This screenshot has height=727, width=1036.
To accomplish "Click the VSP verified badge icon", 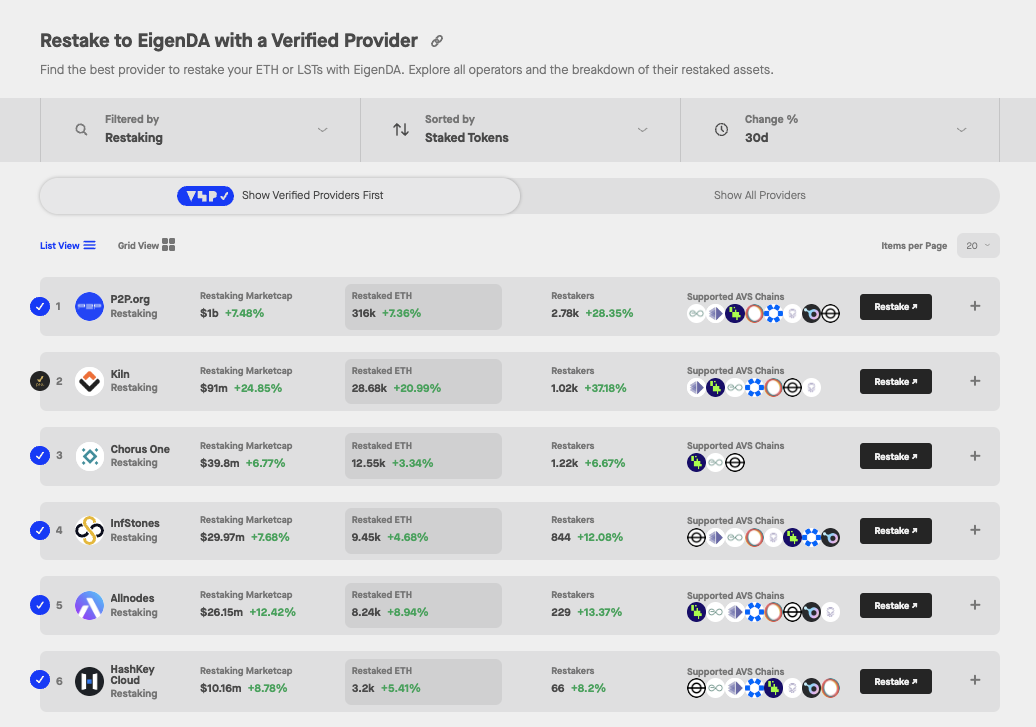I will click(205, 196).
